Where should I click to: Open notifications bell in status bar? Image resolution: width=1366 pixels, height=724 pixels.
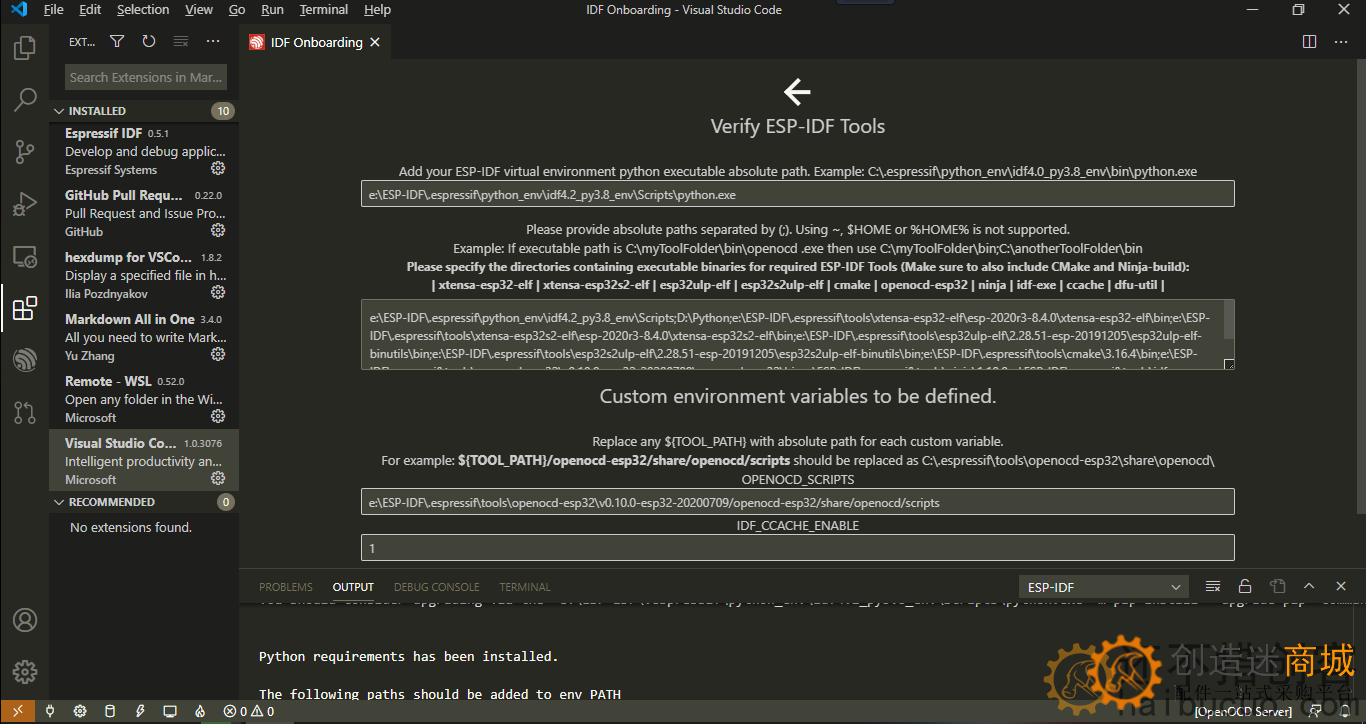[x=1346, y=712]
